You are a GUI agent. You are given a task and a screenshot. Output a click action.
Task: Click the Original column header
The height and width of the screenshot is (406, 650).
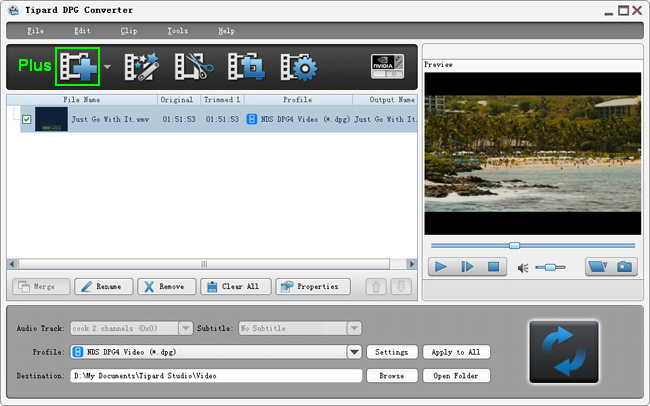(x=179, y=100)
